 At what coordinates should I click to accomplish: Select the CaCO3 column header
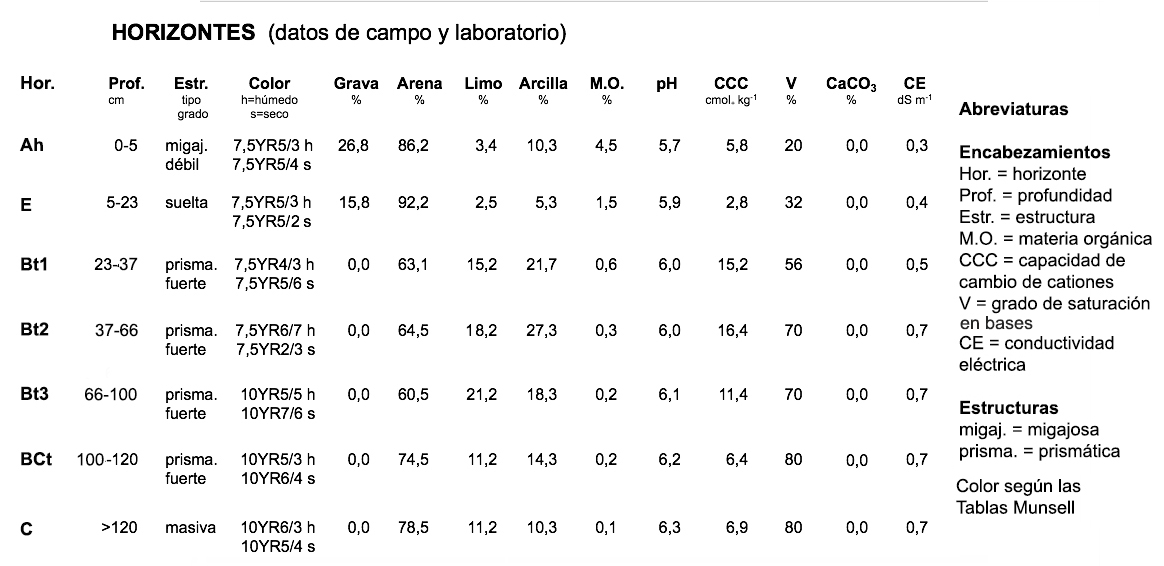[851, 85]
